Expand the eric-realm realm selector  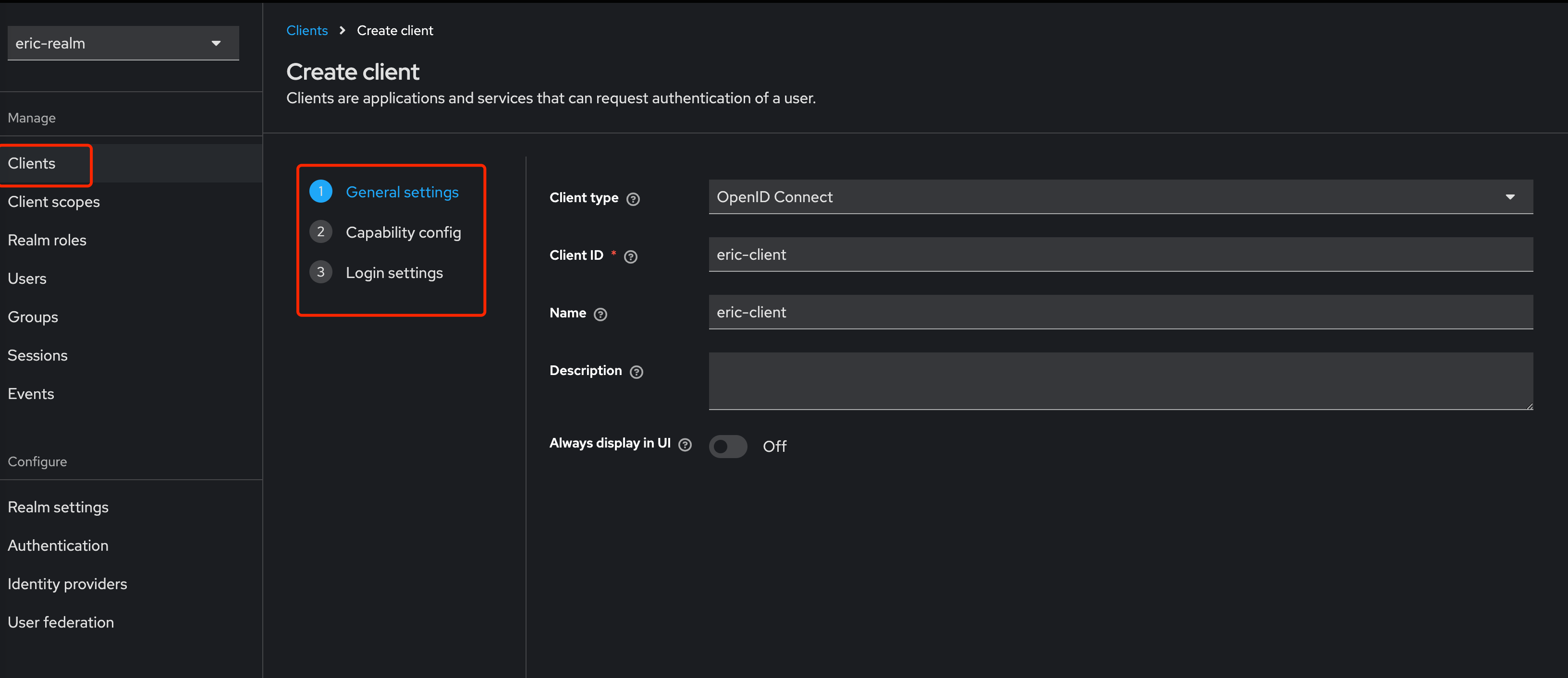pyautogui.click(x=123, y=43)
